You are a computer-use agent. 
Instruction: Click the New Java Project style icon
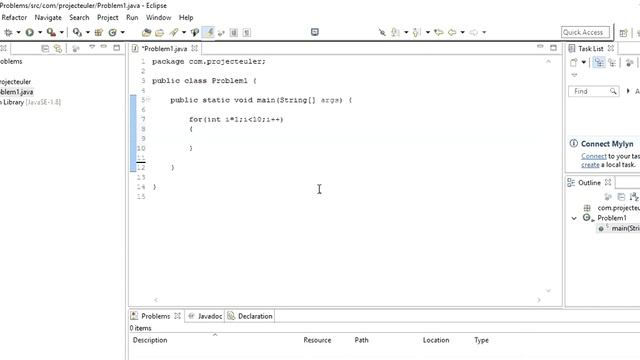(x=77, y=32)
